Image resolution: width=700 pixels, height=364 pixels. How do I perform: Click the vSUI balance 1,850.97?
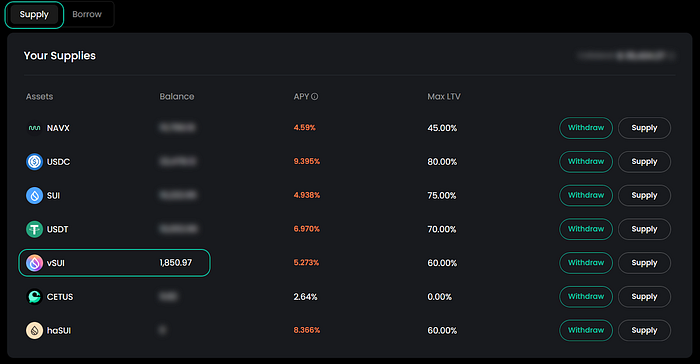click(x=176, y=263)
